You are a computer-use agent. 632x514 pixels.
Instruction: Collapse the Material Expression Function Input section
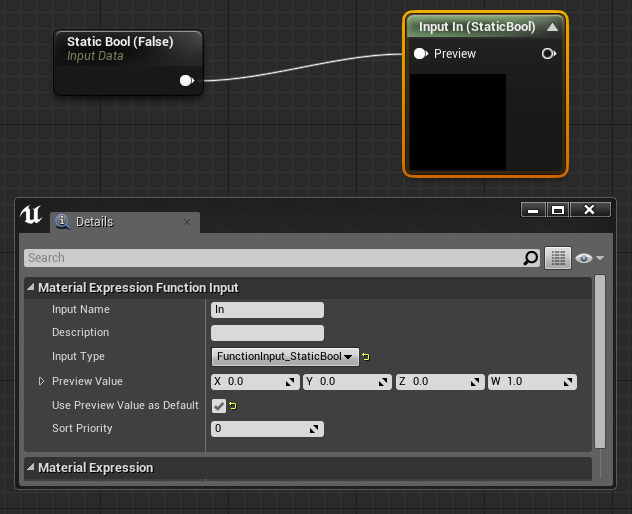click(x=30, y=288)
